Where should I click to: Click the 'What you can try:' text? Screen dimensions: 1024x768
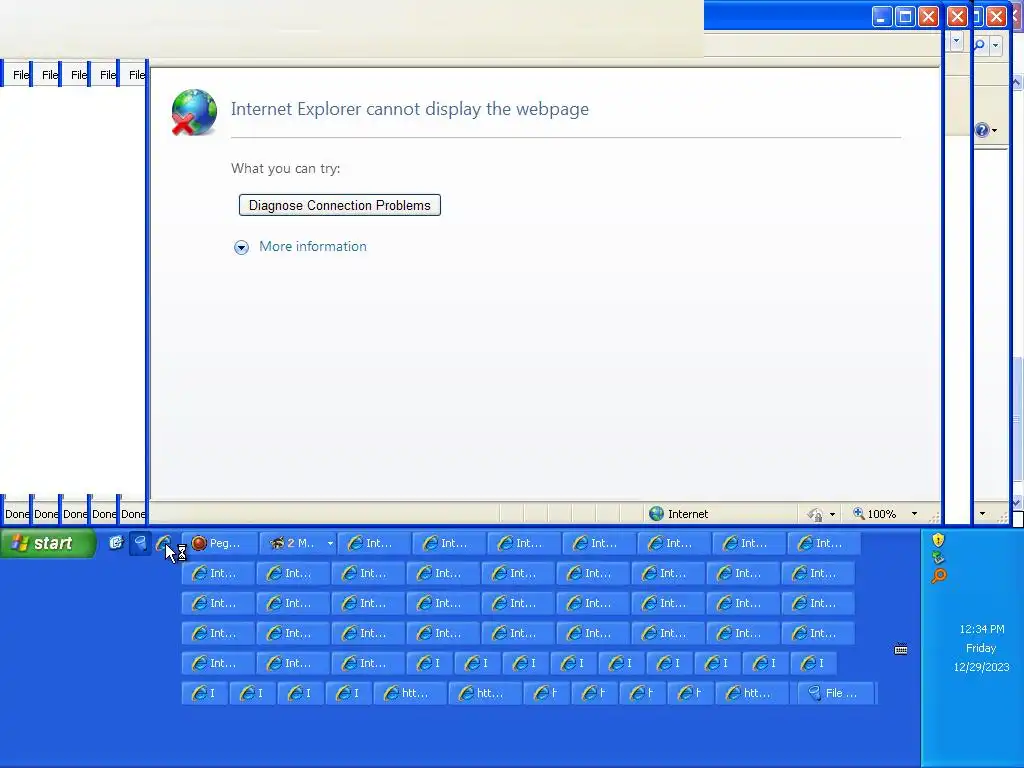(x=285, y=168)
